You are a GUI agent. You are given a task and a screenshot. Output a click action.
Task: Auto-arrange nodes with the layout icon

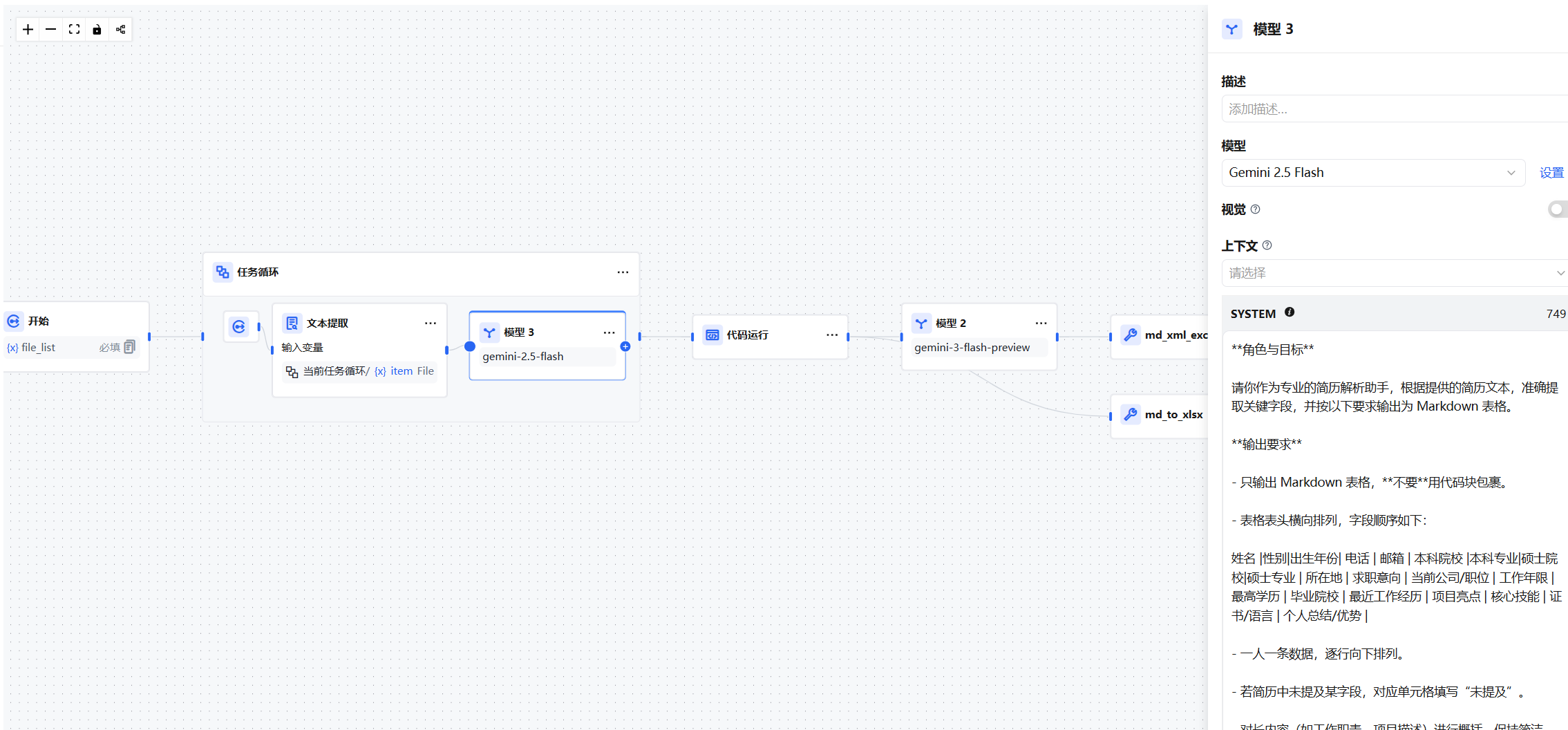(121, 29)
